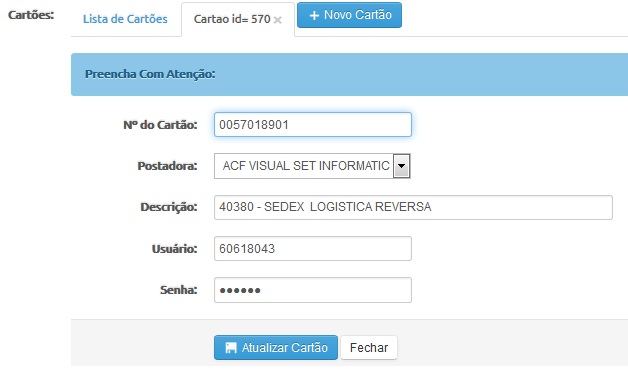Click the Usuário label

tap(174, 249)
